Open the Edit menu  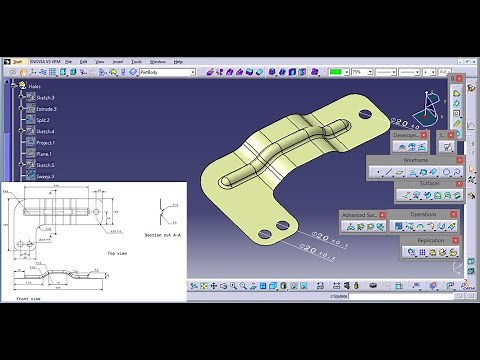coord(83,62)
